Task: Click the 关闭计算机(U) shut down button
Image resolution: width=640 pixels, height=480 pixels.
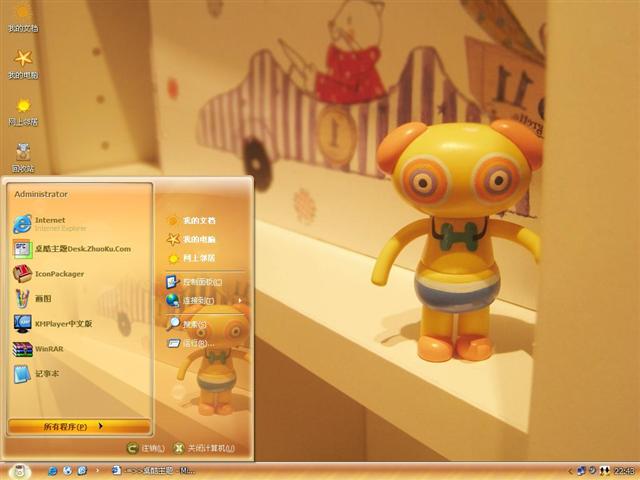Action: tap(204, 448)
